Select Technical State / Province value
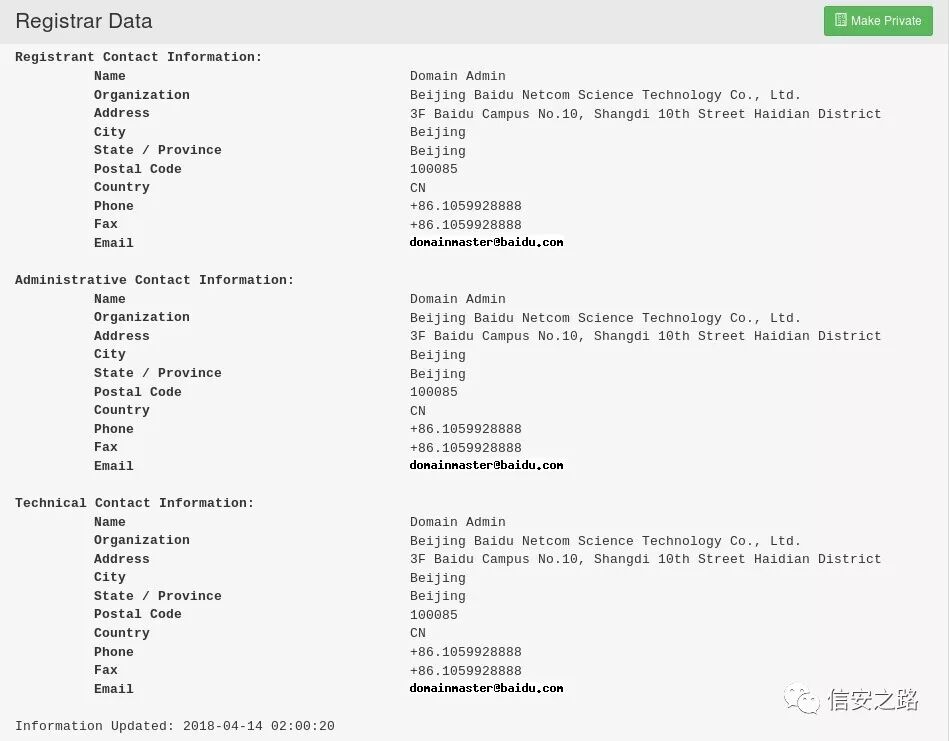Viewport: 949px width, 741px height. point(438,596)
